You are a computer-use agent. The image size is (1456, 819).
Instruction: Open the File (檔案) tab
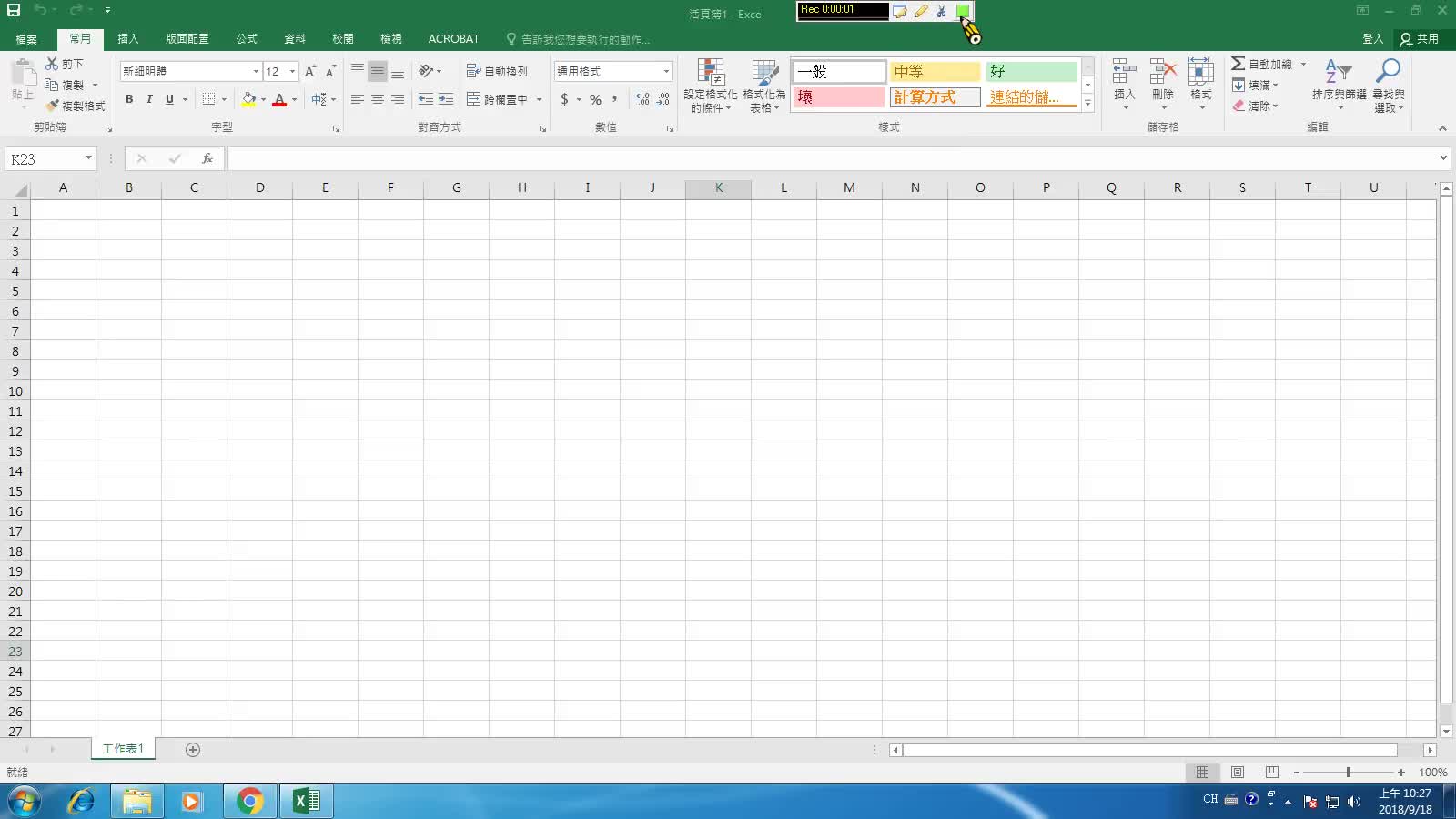point(26,39)
